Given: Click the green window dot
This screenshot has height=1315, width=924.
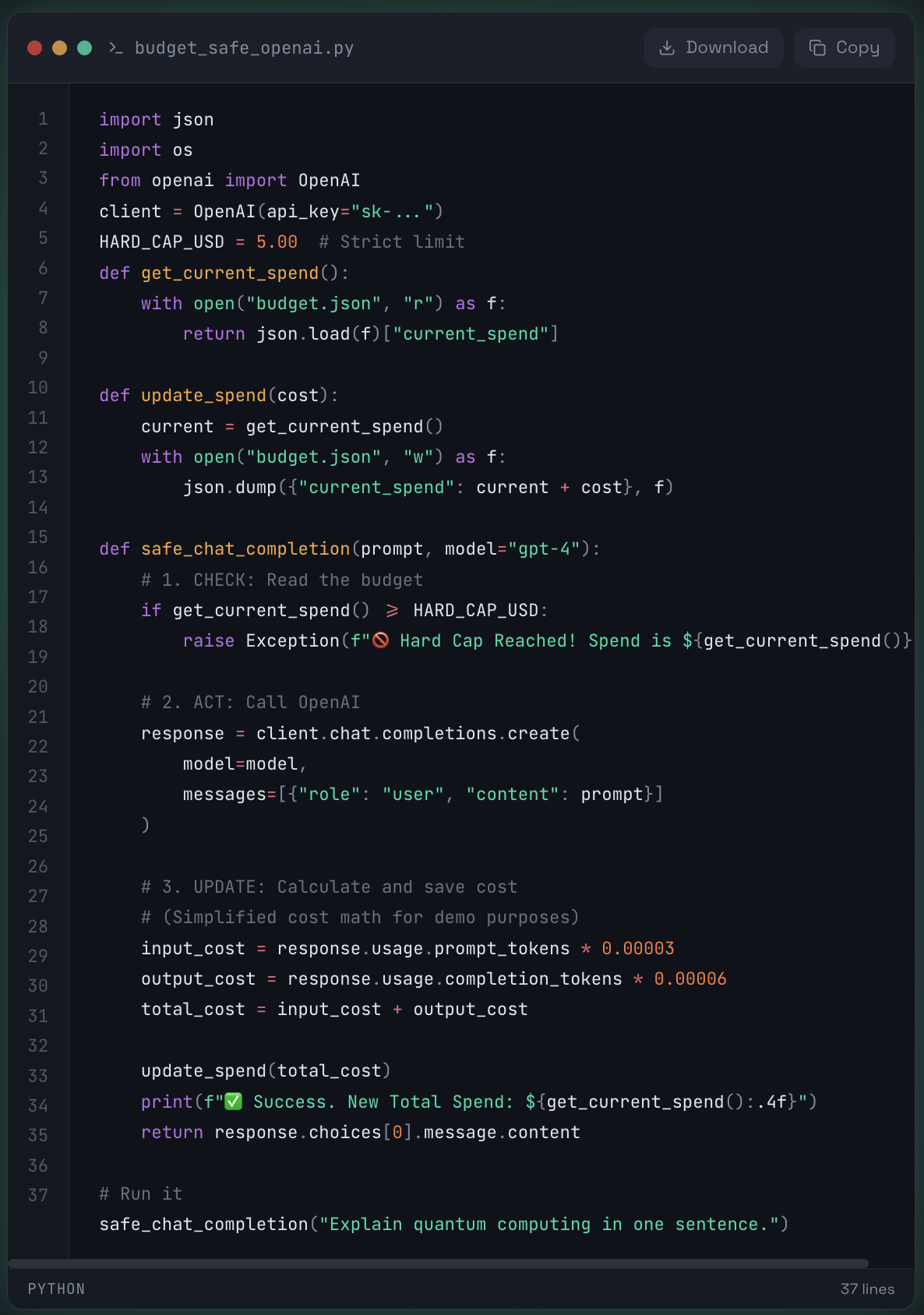Looking at the screenshot, I should point(84,48).
